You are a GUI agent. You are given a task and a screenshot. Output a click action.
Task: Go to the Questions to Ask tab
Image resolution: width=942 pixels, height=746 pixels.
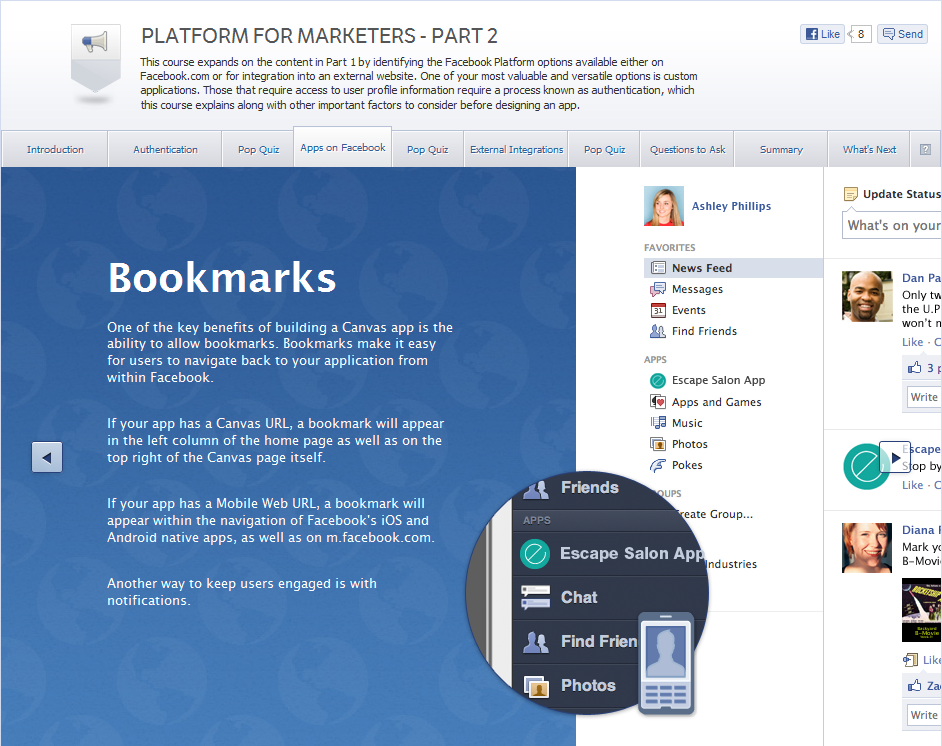click(x=687, y=150)
